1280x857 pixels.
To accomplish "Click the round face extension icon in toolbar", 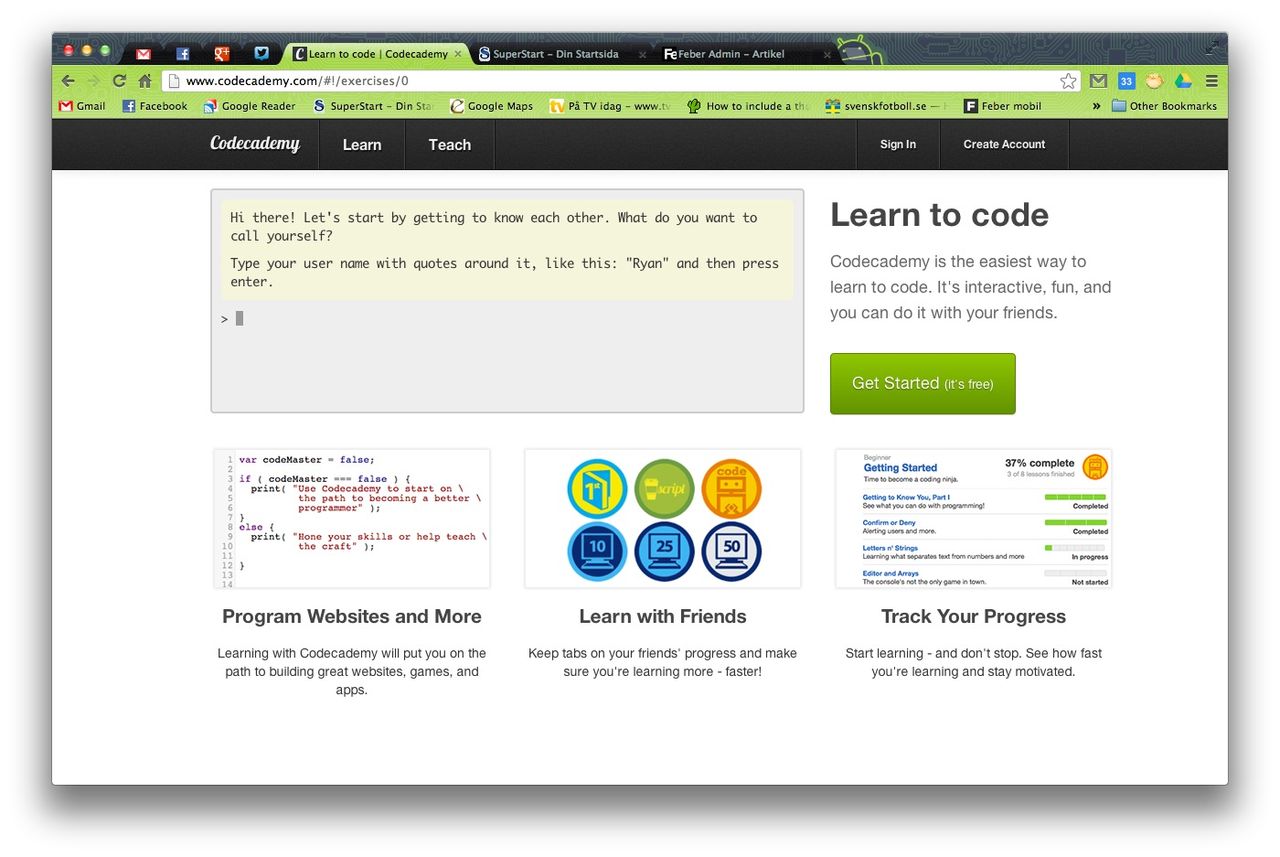I will 1154,81.
